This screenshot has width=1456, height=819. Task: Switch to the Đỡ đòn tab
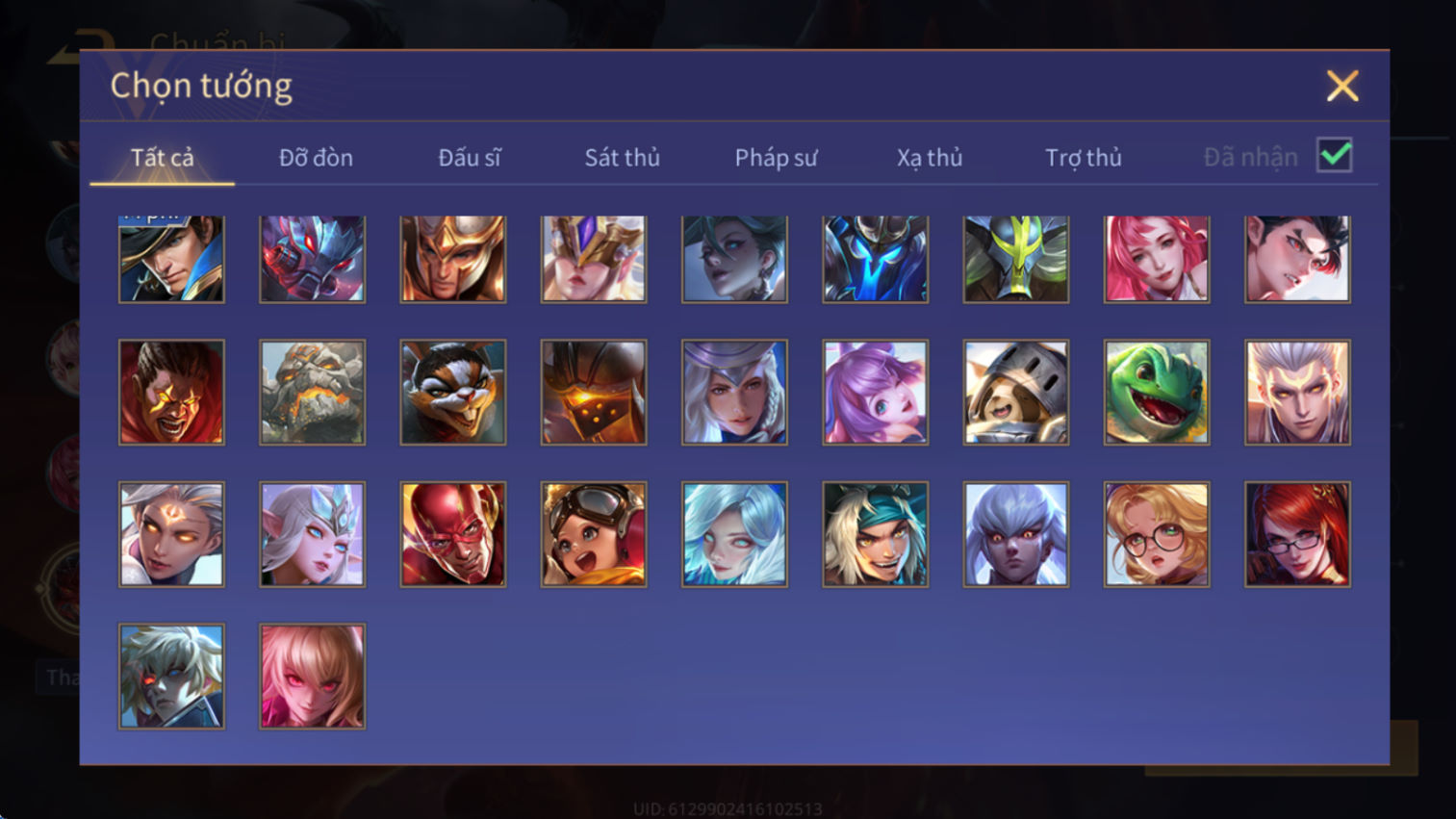coord(316,158)
